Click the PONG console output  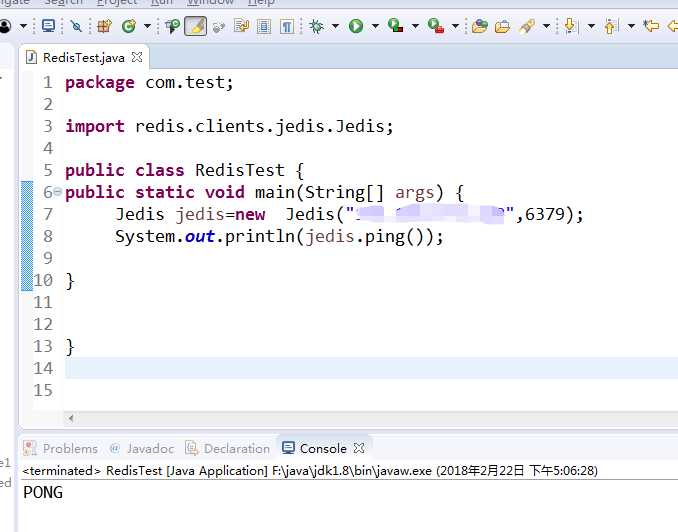(x=43, y=492)
